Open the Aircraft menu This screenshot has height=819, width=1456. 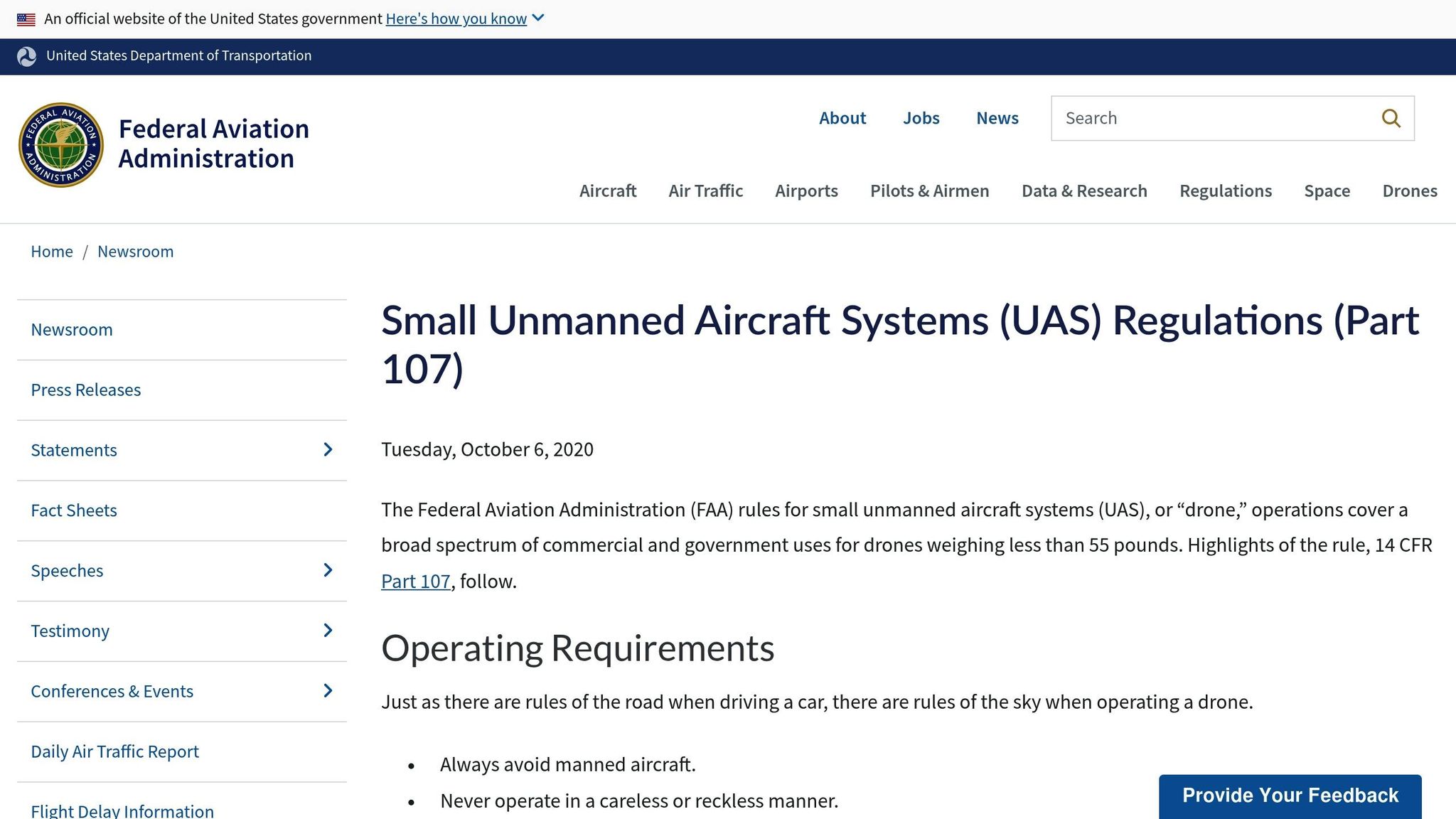[608, 191]
